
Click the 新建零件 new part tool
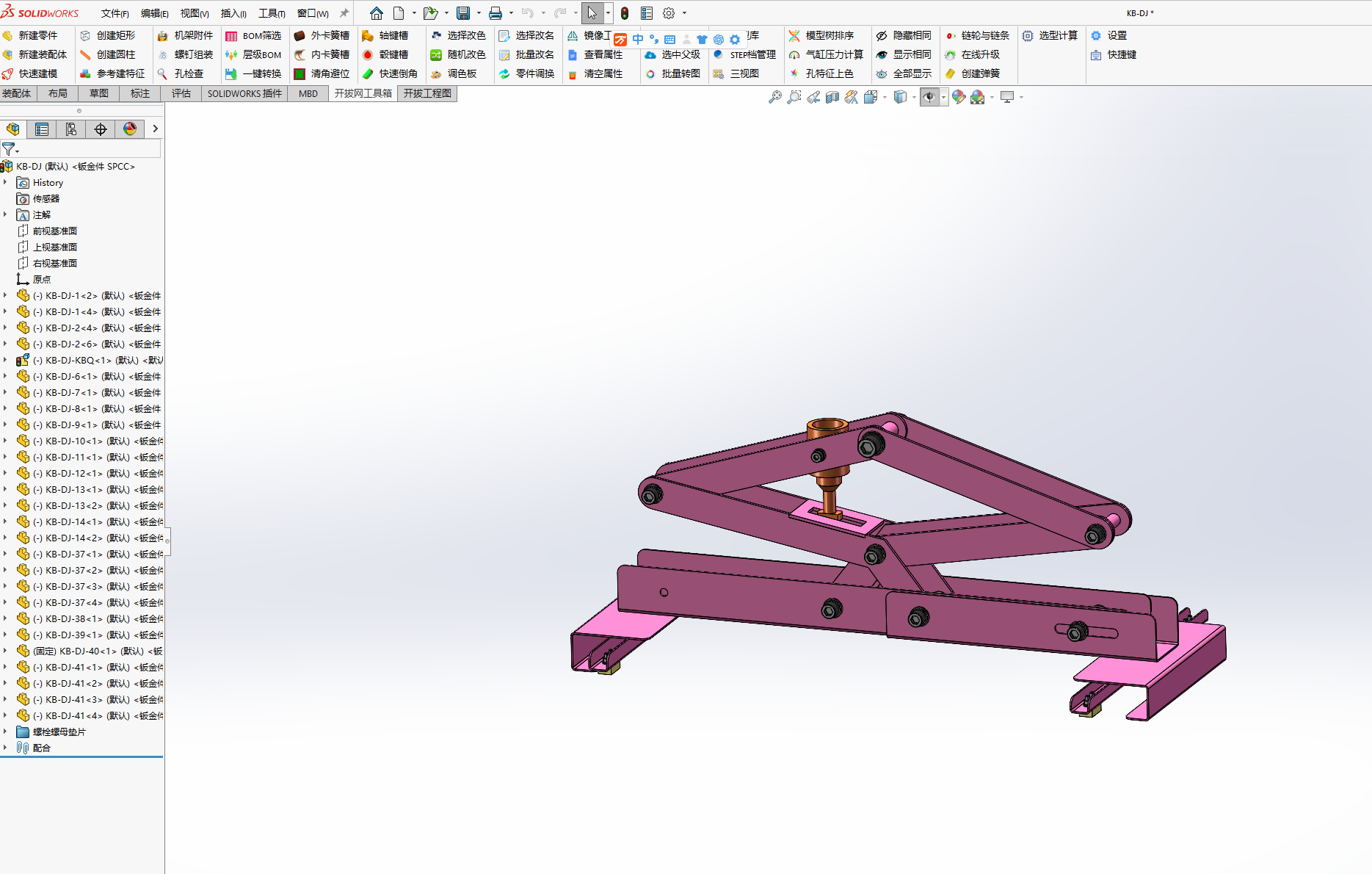pyautogui.click(x=31, y=35)
